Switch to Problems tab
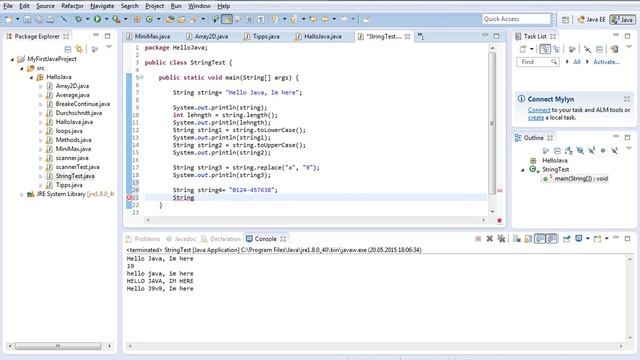 (x=143, y=239)
